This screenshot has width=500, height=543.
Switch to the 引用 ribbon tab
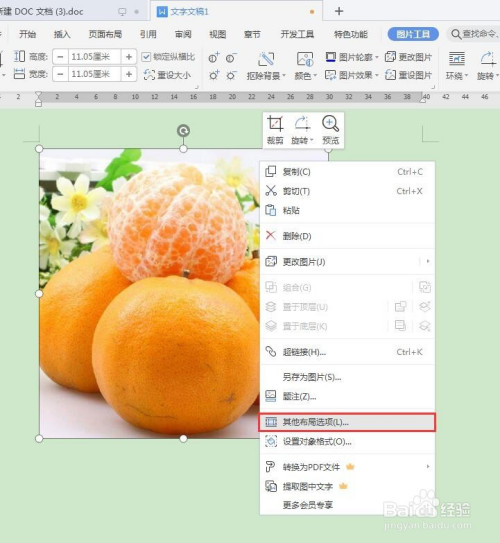click(x=148, y=34)
